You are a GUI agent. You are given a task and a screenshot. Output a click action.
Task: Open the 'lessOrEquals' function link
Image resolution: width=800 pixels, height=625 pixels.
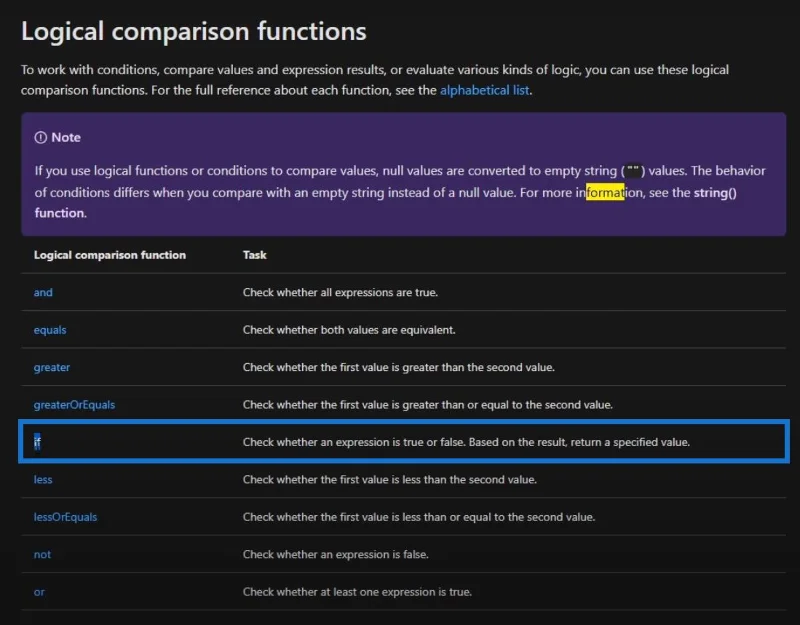65,517
